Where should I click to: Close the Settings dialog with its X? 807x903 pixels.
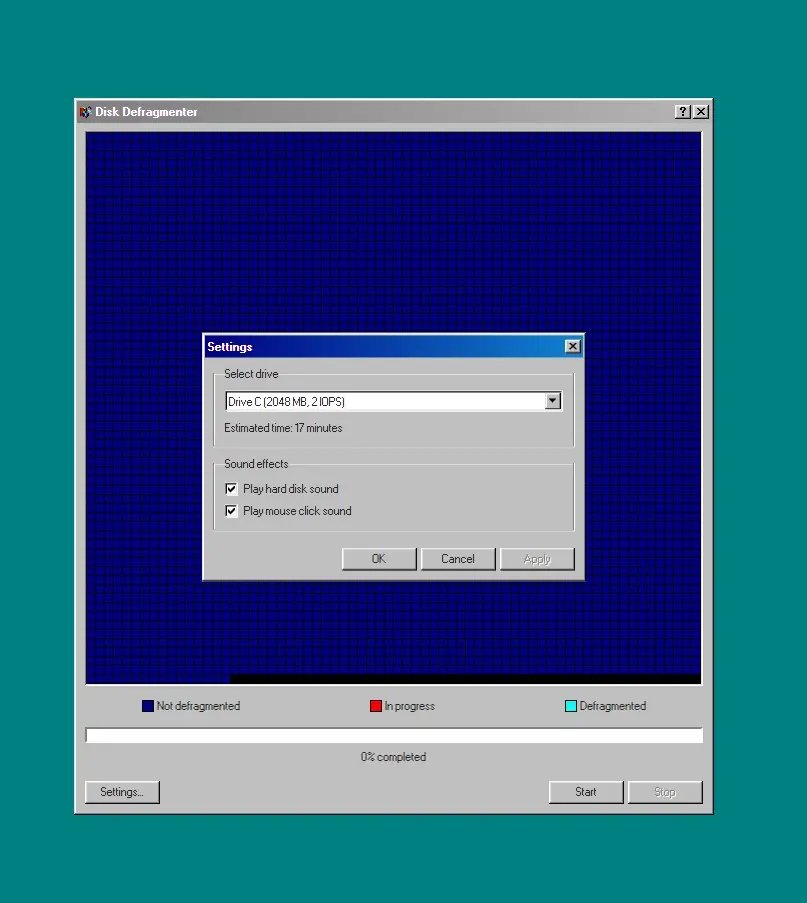pyautogui.click(x=572, y=346)
